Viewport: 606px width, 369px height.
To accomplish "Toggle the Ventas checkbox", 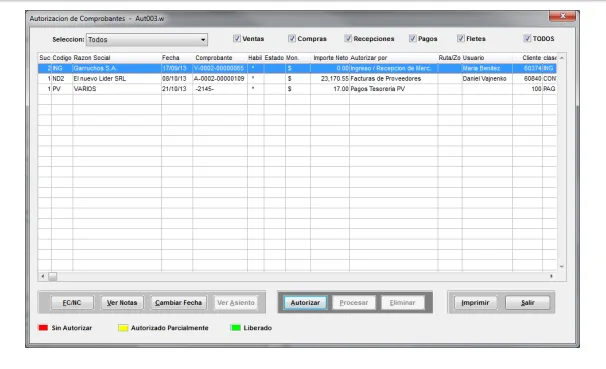I will [237, 38].
